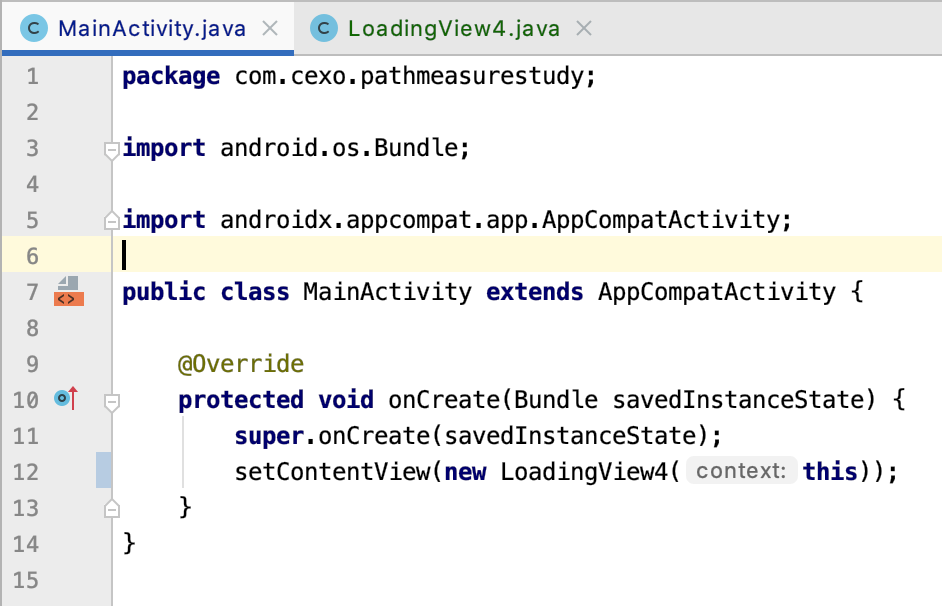Close the LoadingView4.java tab
The height and width of the screenshot is (606, 942).
[584, 28]
